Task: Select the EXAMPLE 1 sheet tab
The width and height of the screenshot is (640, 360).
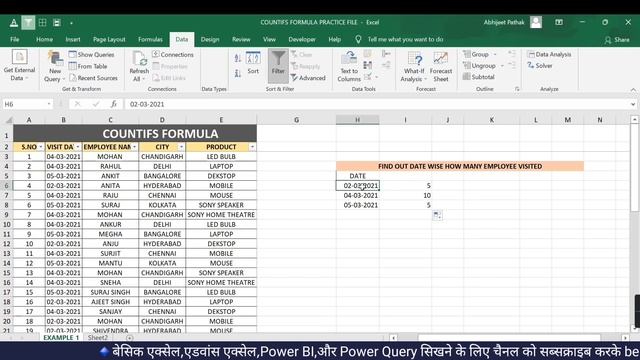Action: click(61, 338)
